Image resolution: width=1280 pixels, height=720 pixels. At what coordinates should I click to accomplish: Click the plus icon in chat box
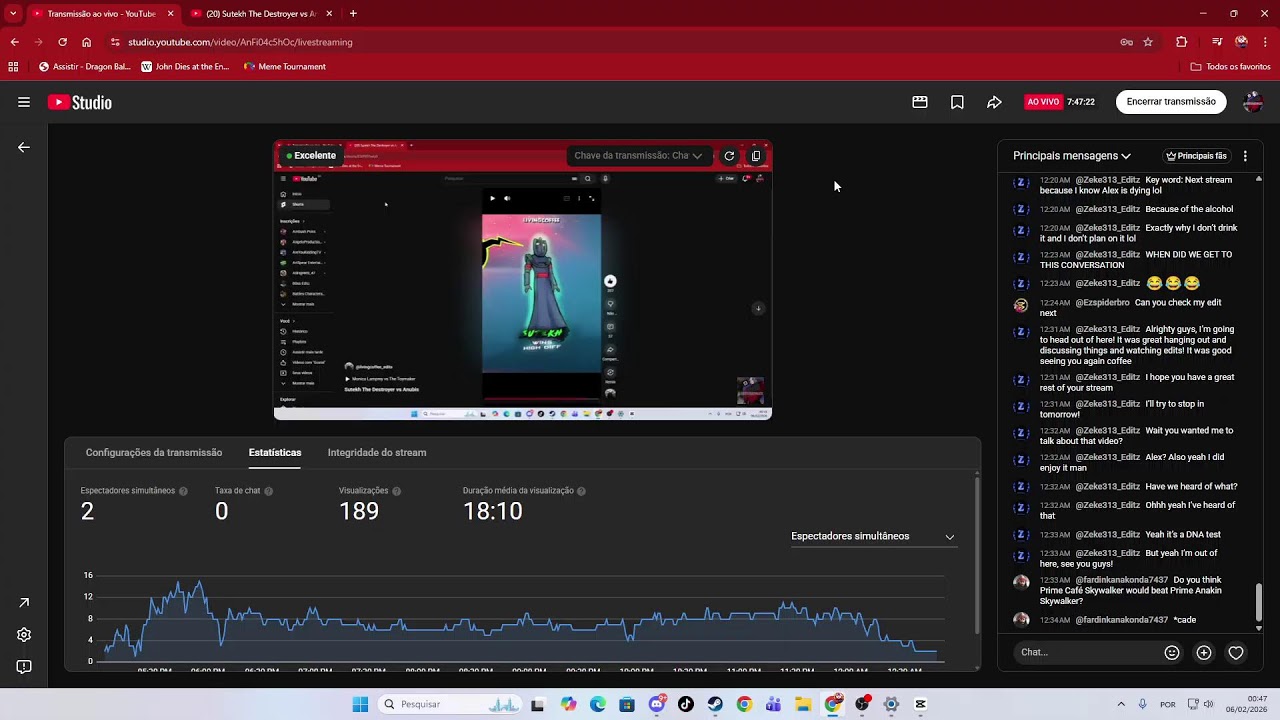click(1204, 653)
